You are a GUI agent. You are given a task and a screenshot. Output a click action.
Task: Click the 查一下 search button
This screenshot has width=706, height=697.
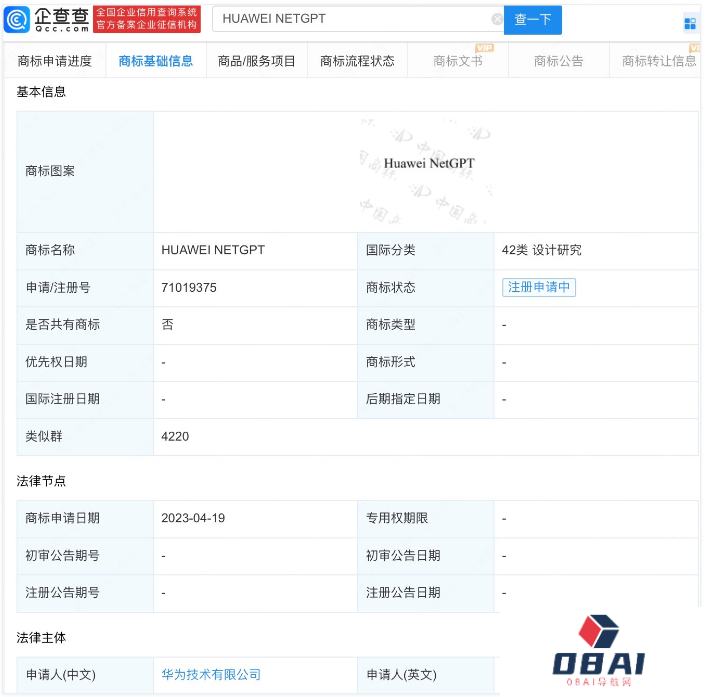[x=533, y=19]
